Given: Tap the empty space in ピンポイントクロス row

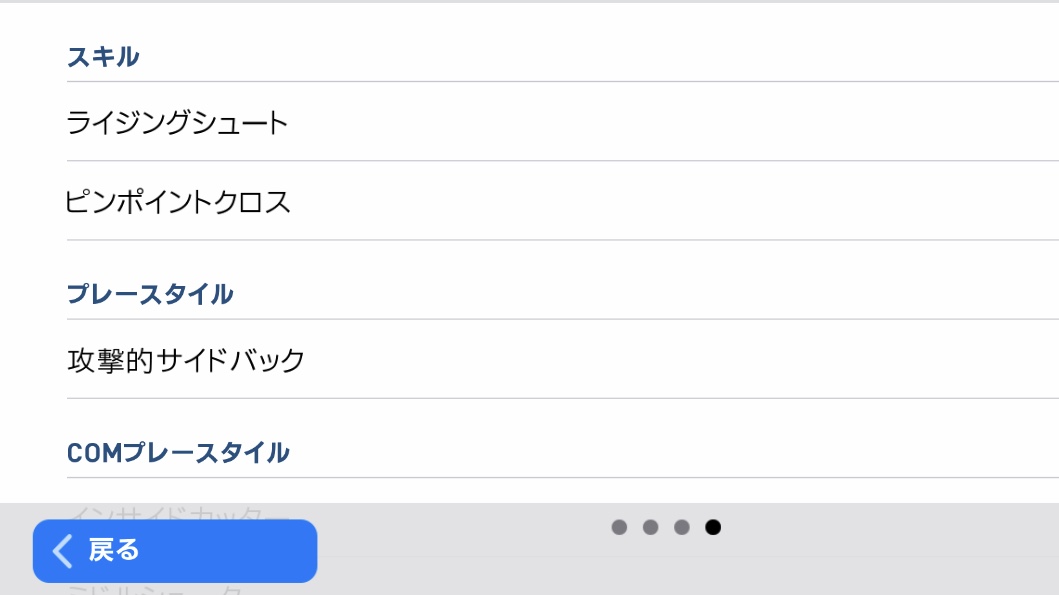Looking at the screenshot, I should [x=675, y=201].
